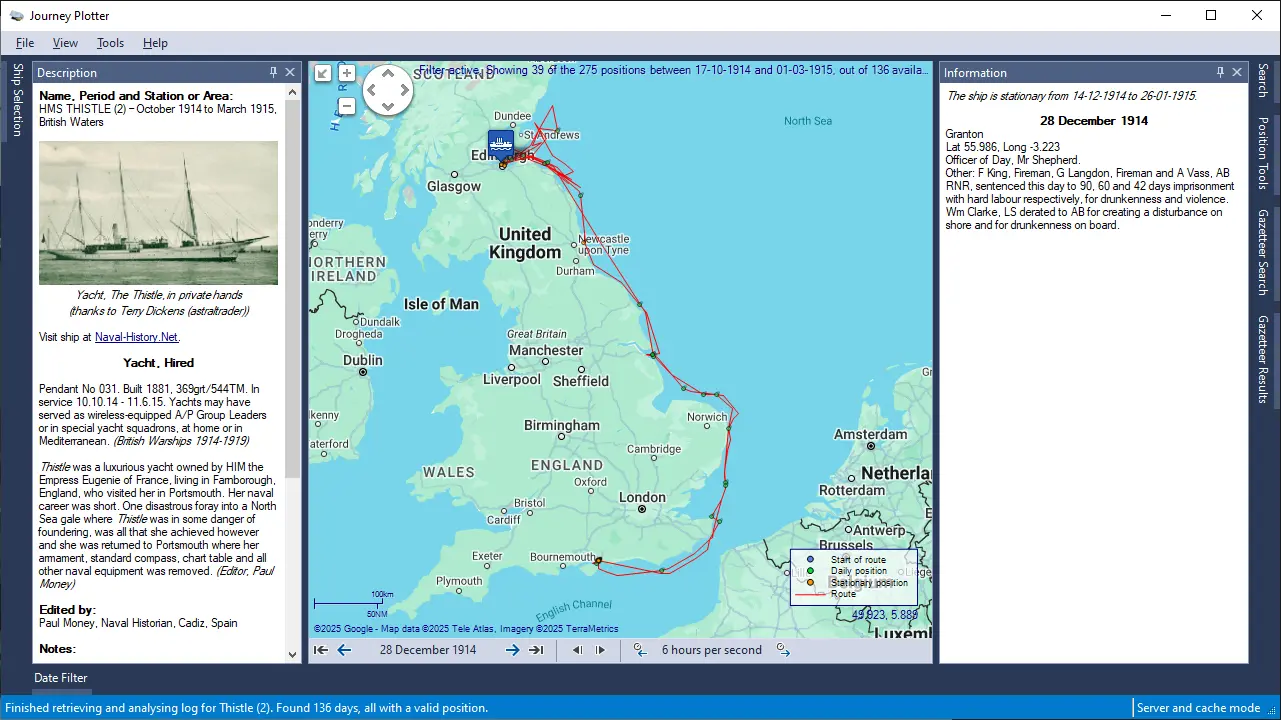The height and width of the screenshot is (720, 1281).
Task: Click the Finished retrieving status bar message
Action: [x=246, y=708]
